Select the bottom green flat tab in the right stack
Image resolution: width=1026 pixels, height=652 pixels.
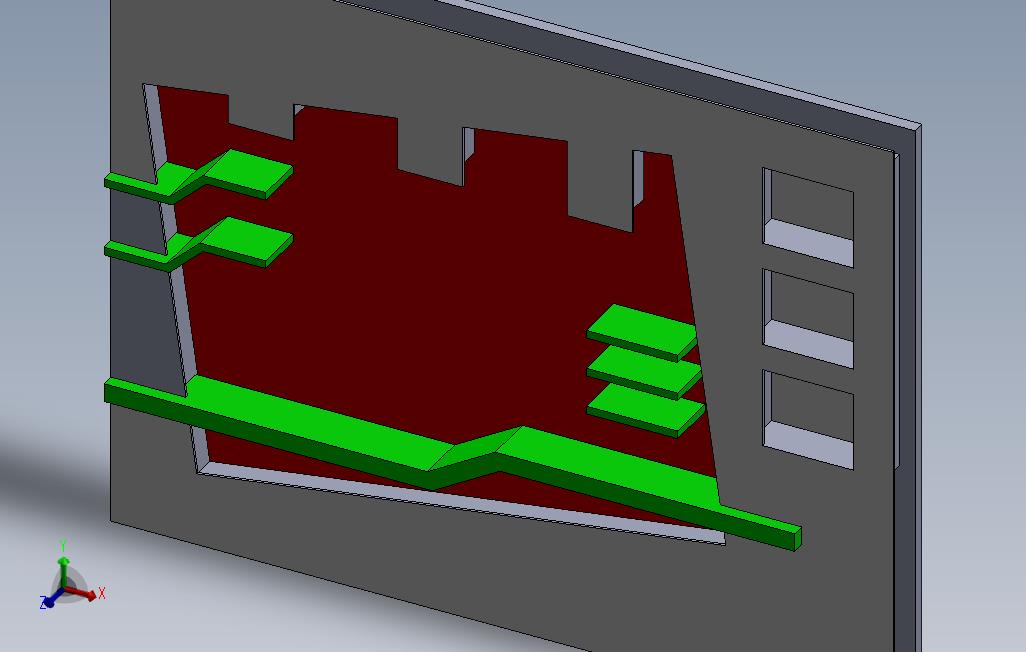(x=646, y=410)
